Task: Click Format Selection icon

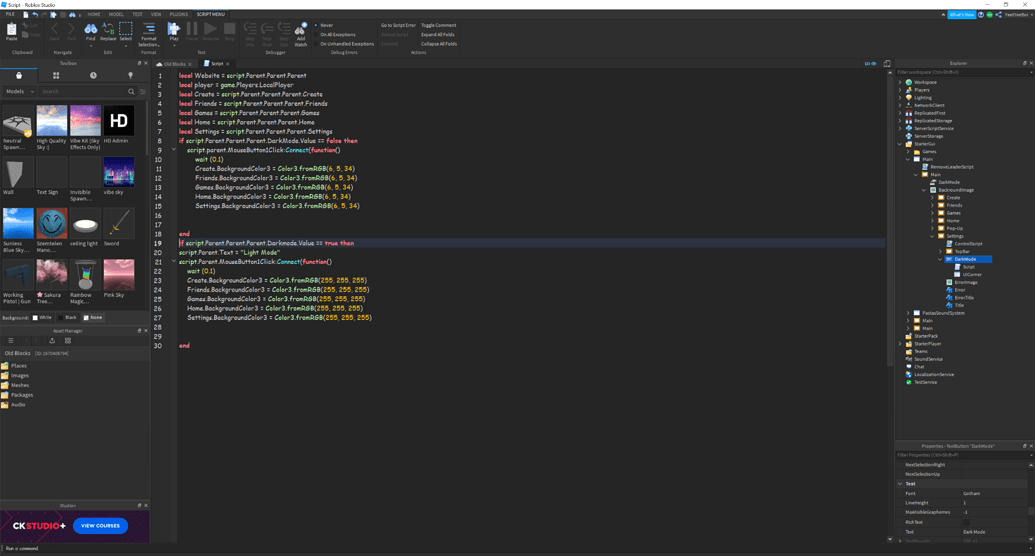Action: [149, 29]
